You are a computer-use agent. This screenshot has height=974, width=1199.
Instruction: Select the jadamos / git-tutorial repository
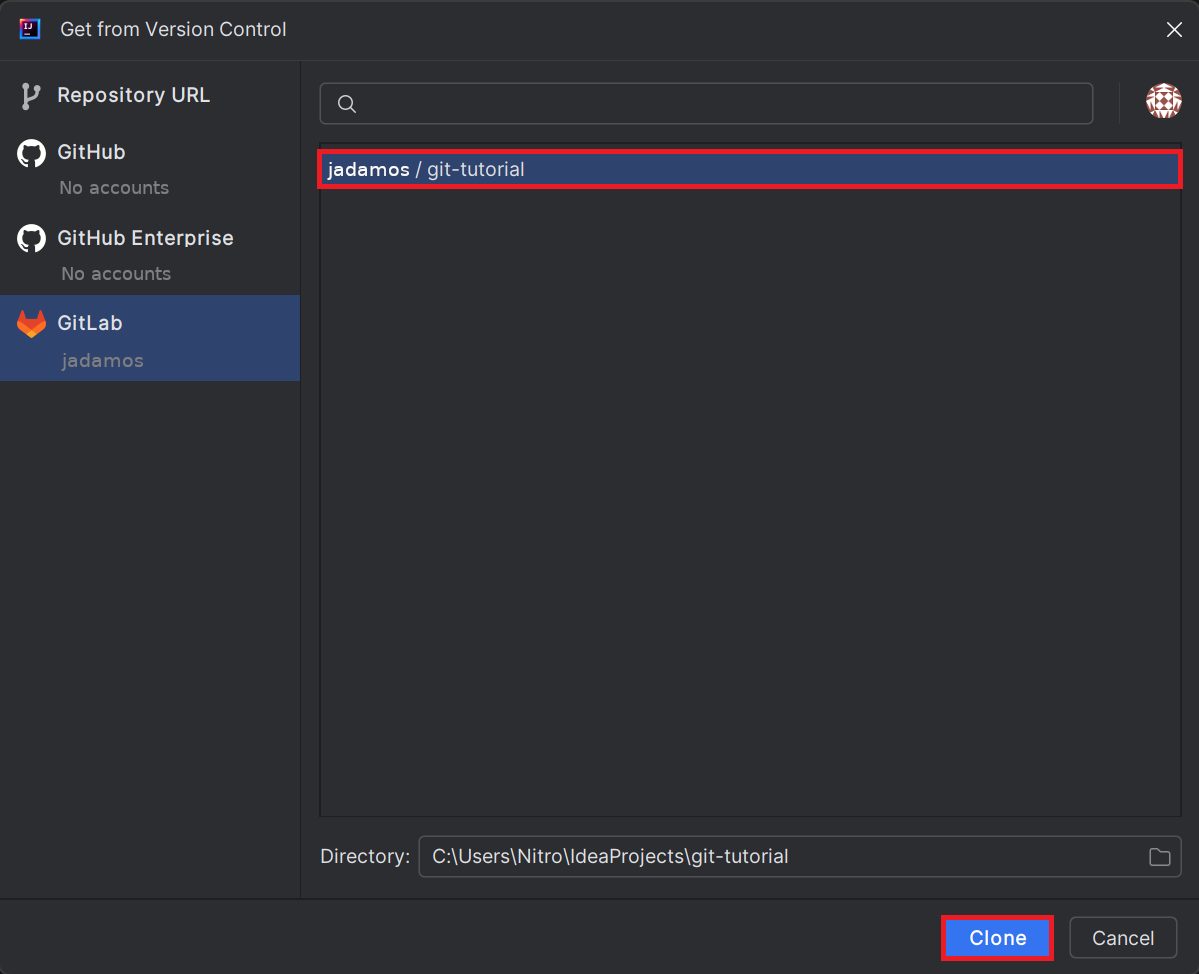(750, 169)
